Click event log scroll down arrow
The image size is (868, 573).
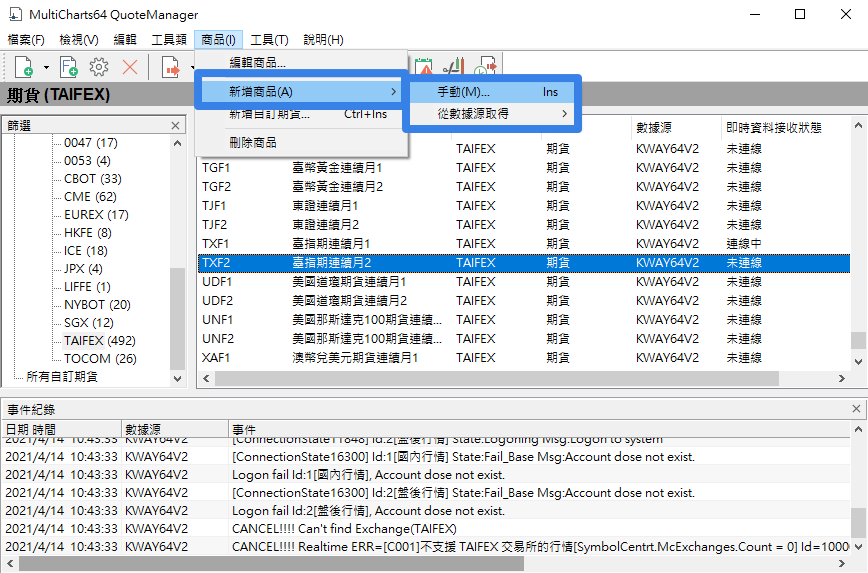pyautogui.click(x=858, y=547)
